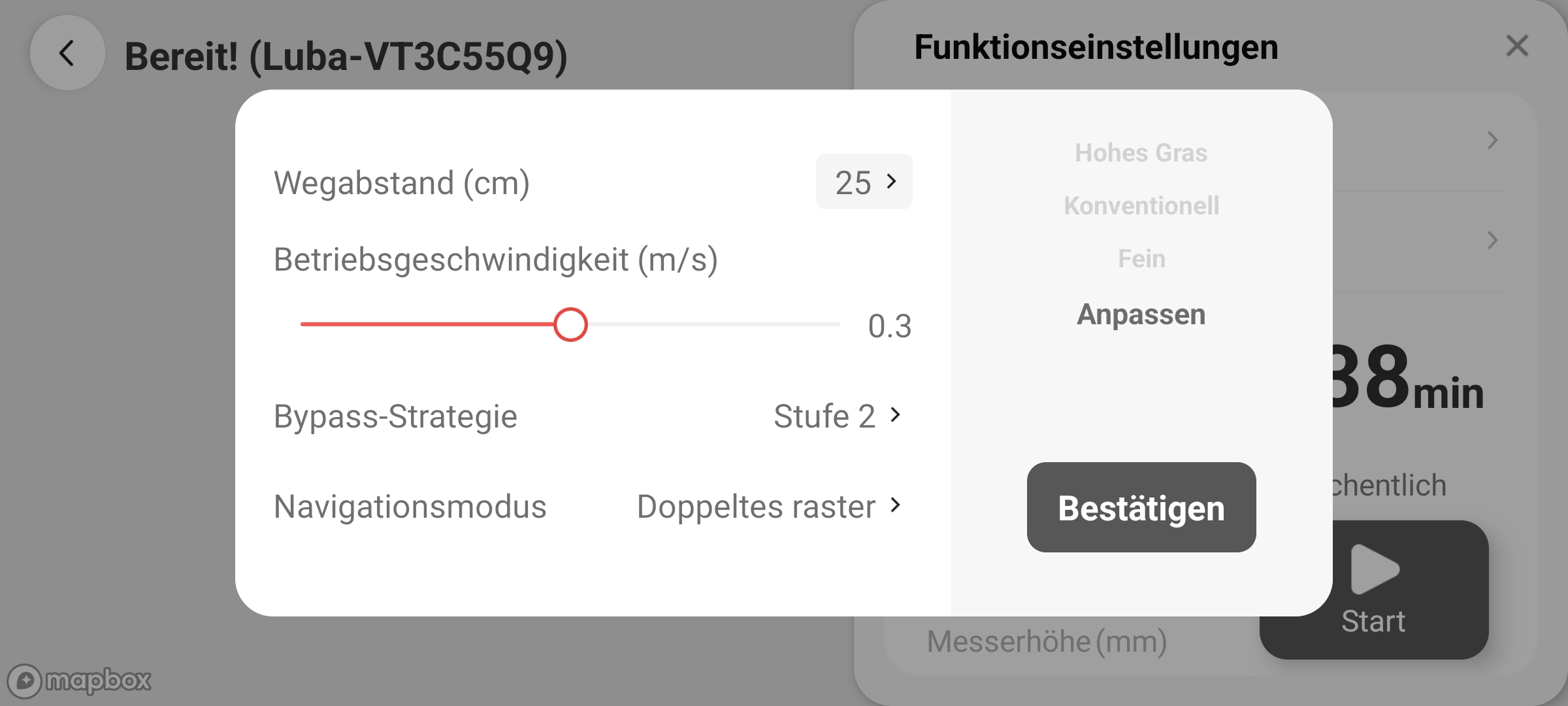This screenshot has width=1568, height=706.
Task: Tap the Start play button
Action: coord(1373,590)
